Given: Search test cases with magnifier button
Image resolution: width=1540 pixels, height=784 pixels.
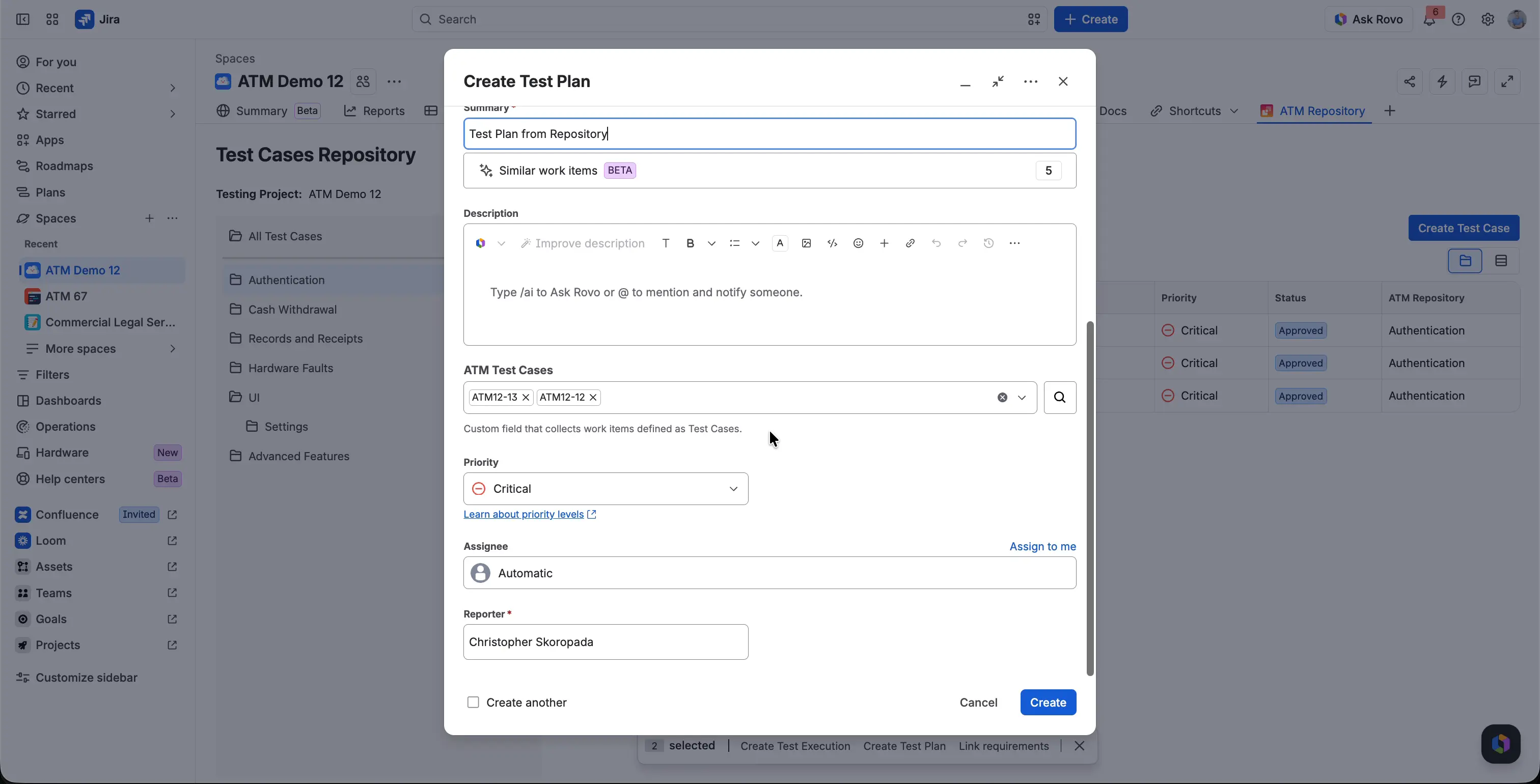Looking at the screenshot, I should point(1060,398).
